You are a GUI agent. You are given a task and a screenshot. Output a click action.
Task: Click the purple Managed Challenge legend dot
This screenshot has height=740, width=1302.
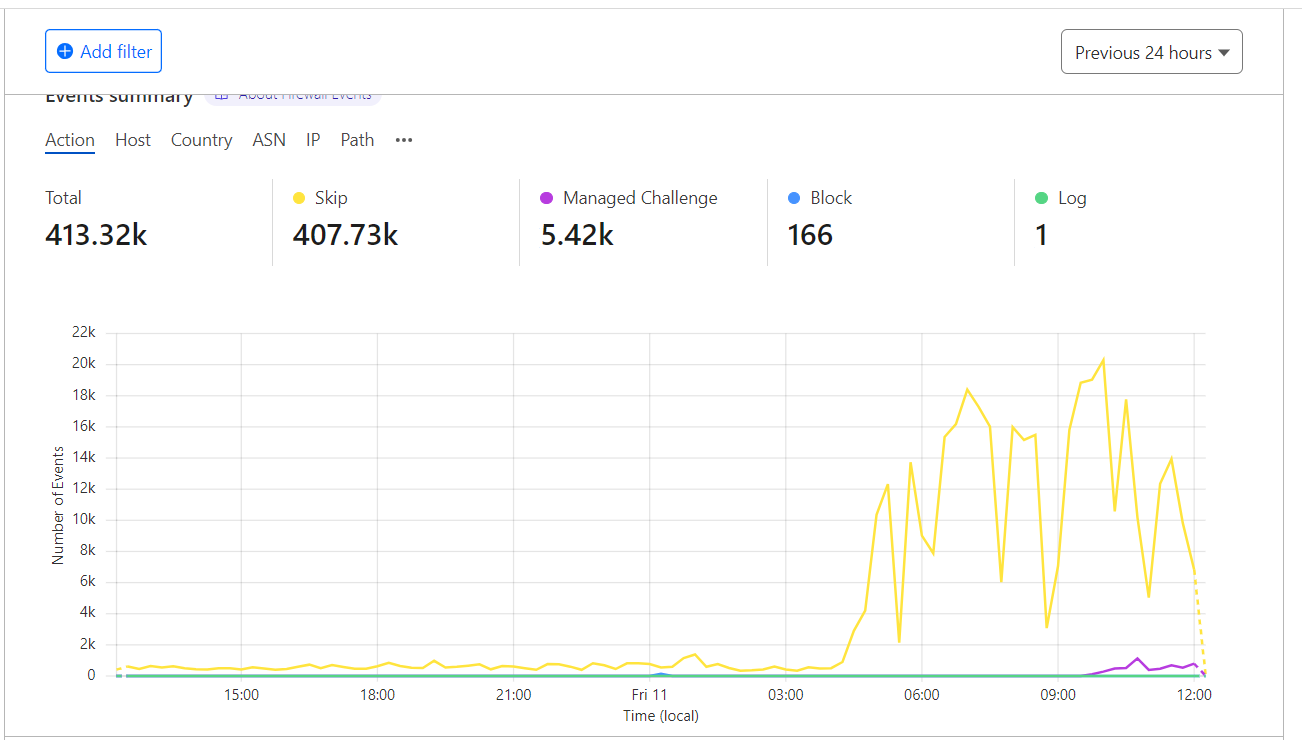546,198
